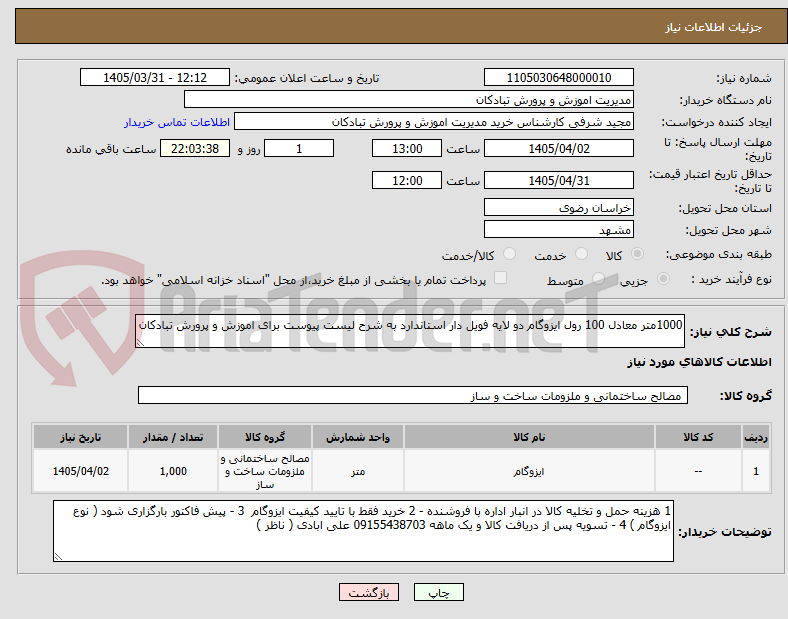
Task: Open اطلاعات تماس خریدار link
Action: [x=177, y=122]
